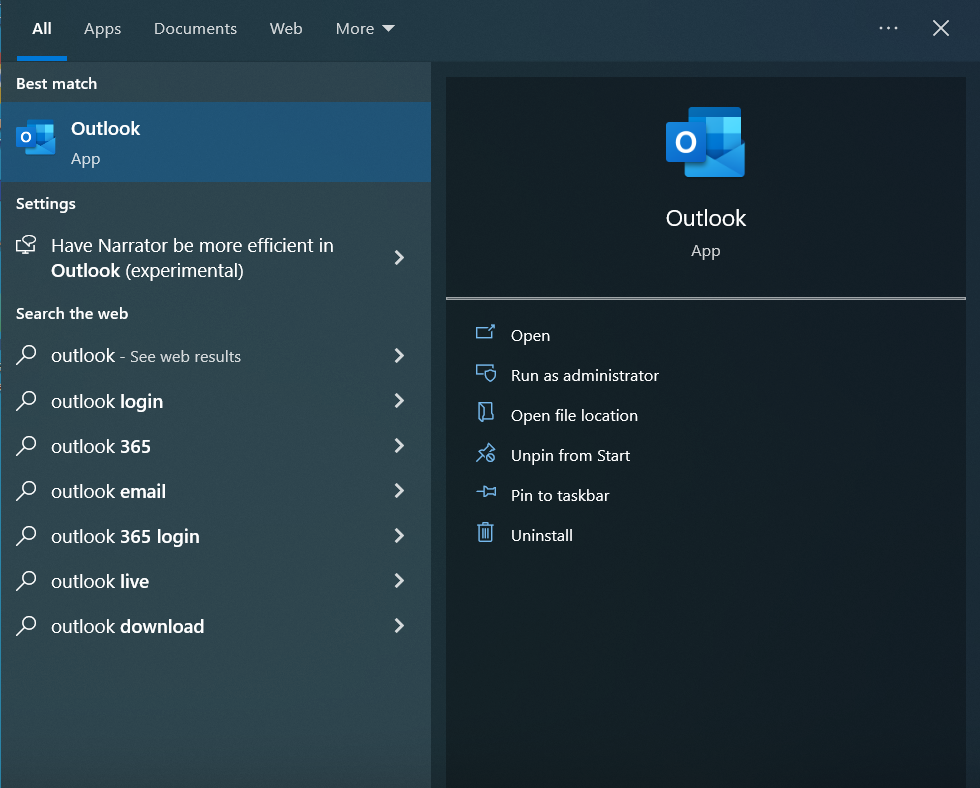Click the 'Search the web' header
The height and width of the screenshot is (788, 980).
coord(72,314)
